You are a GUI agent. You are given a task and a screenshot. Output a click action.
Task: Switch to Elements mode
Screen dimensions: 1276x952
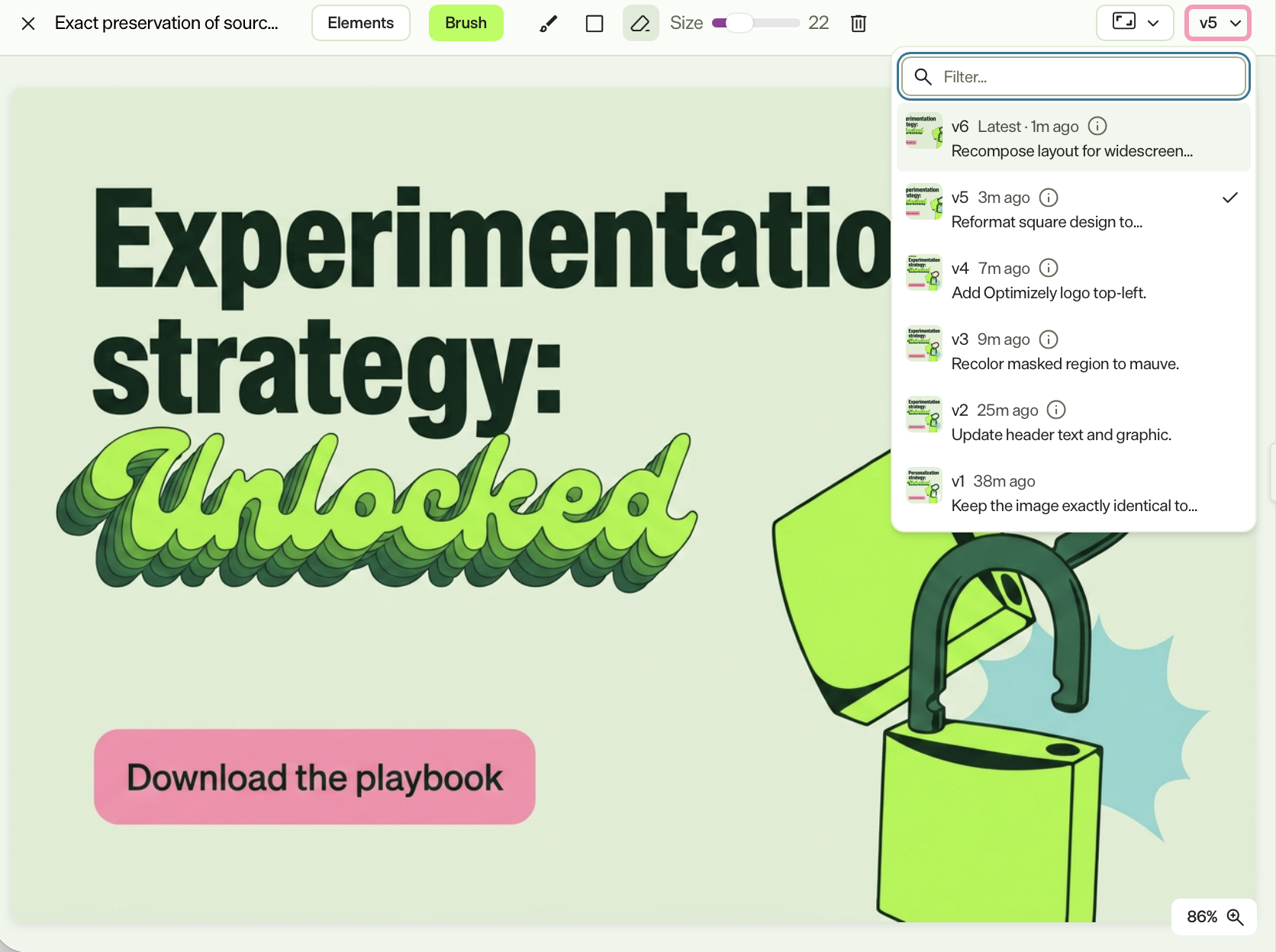(x=361, y=23)
